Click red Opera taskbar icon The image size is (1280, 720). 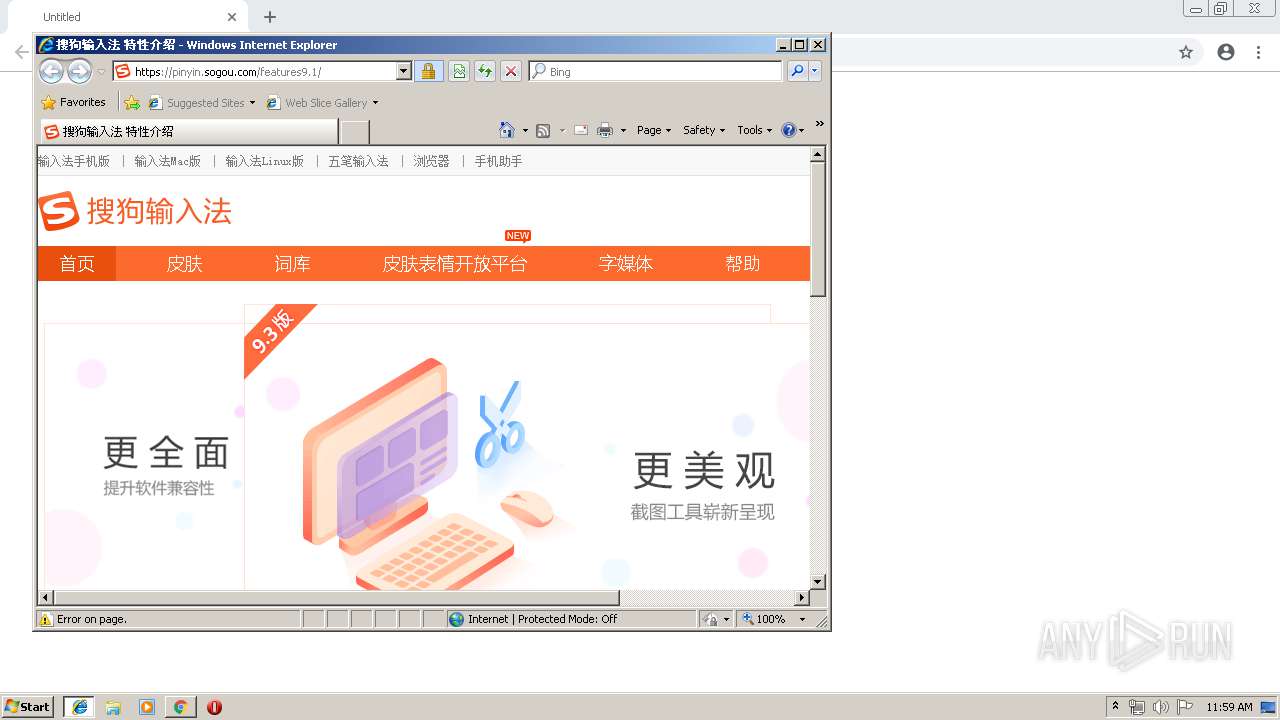pos(214,707)
